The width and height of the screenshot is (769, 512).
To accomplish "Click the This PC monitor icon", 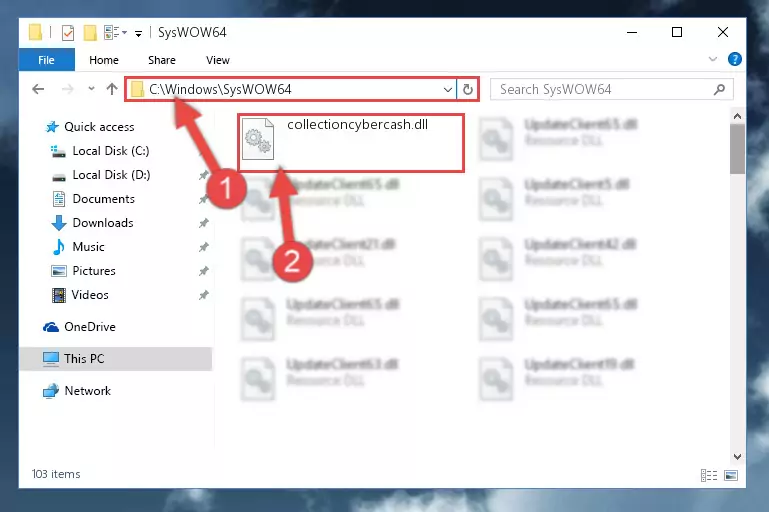I will [51, 359].
